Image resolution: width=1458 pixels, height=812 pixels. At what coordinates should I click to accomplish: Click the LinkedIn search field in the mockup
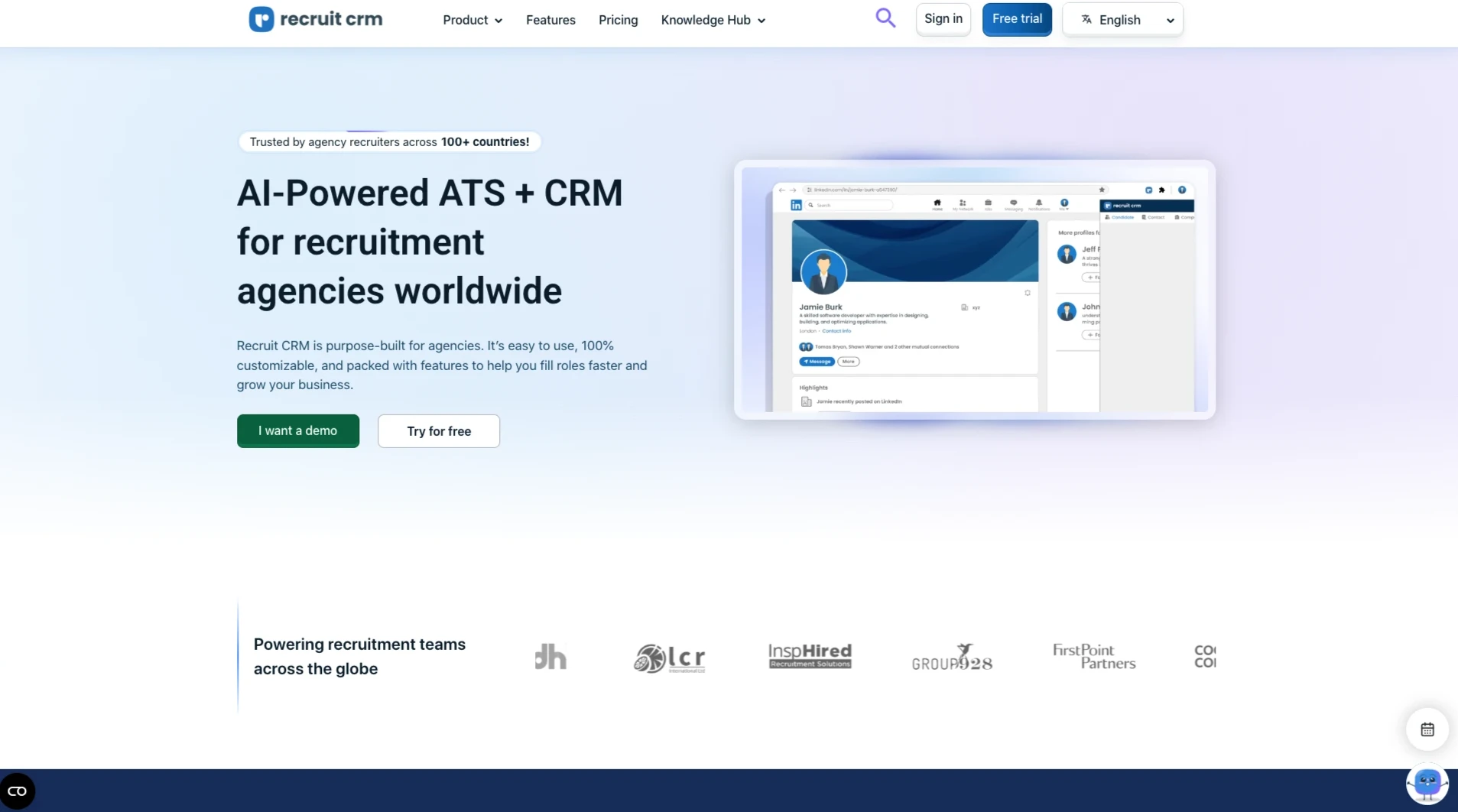[849, 205]
